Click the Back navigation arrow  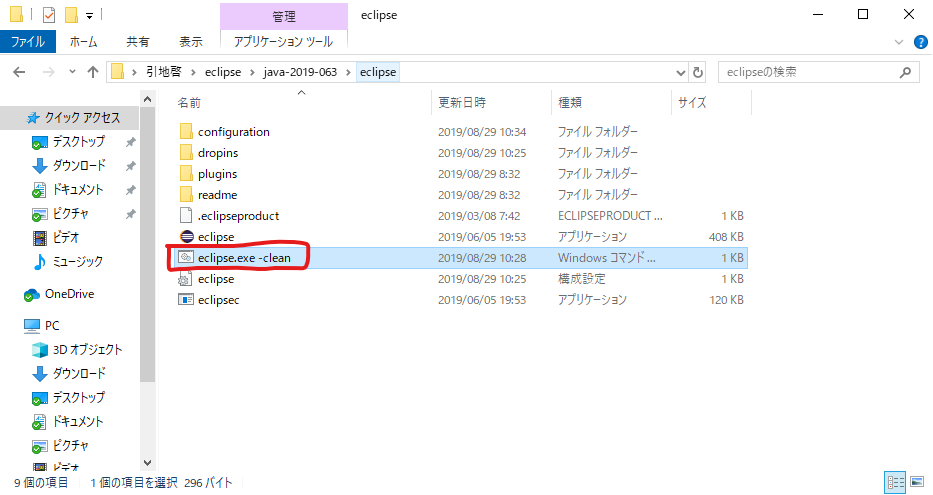click(x=19, y=72)
